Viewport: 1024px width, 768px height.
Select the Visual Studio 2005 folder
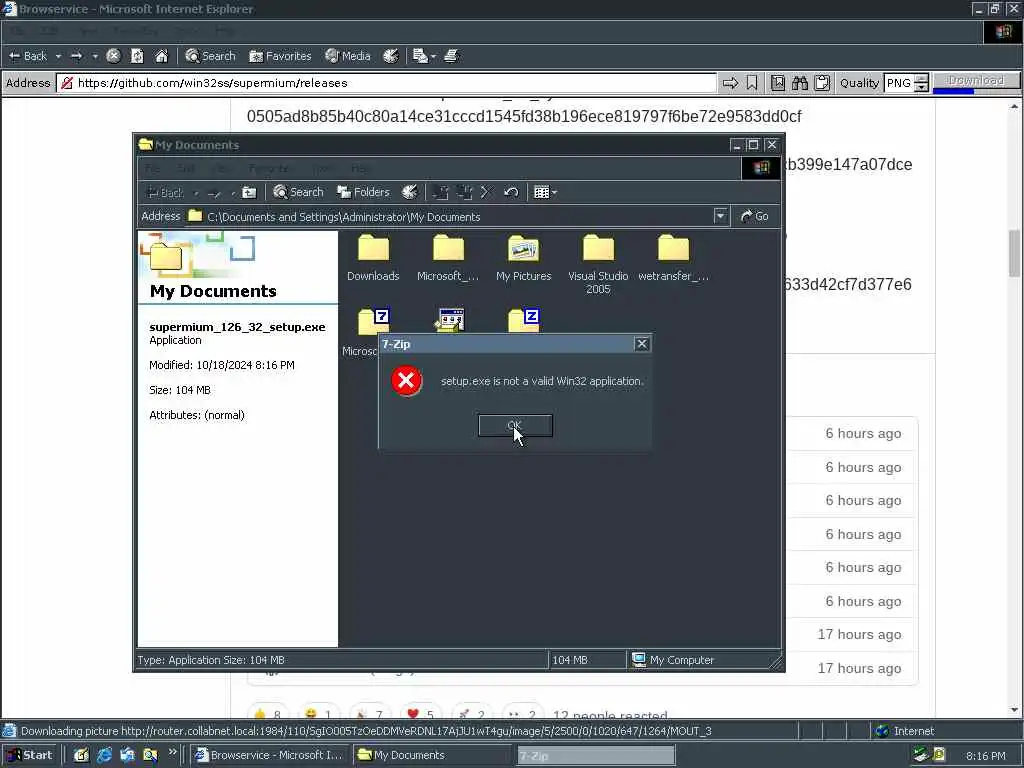598,264
